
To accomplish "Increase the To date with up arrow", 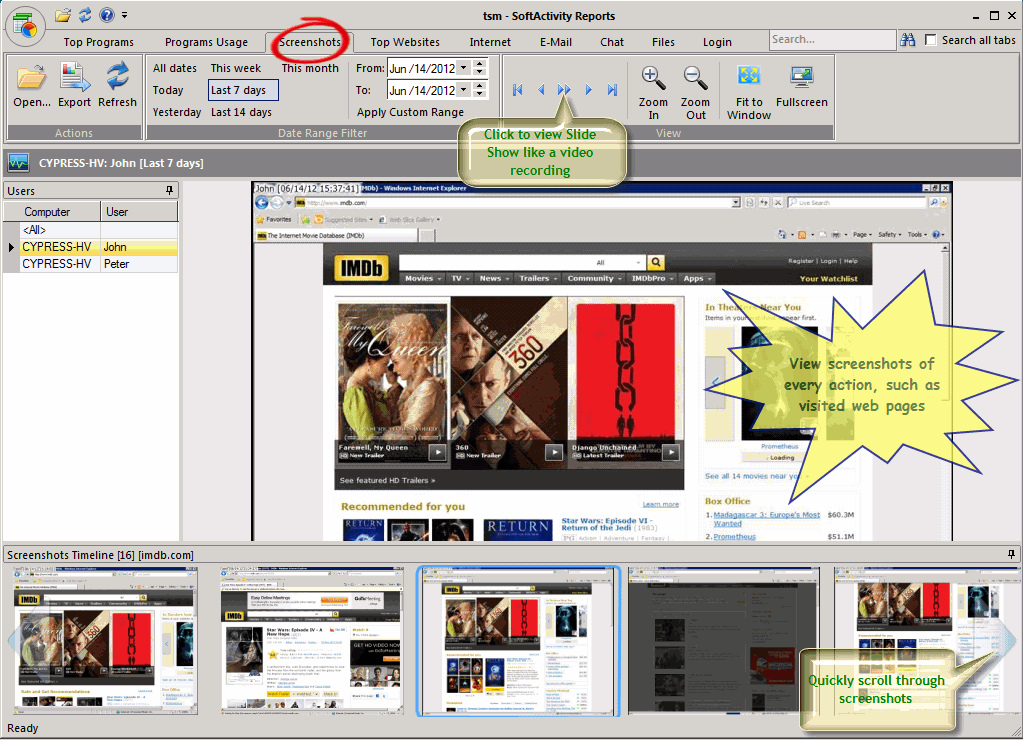I will pos(480,86).
